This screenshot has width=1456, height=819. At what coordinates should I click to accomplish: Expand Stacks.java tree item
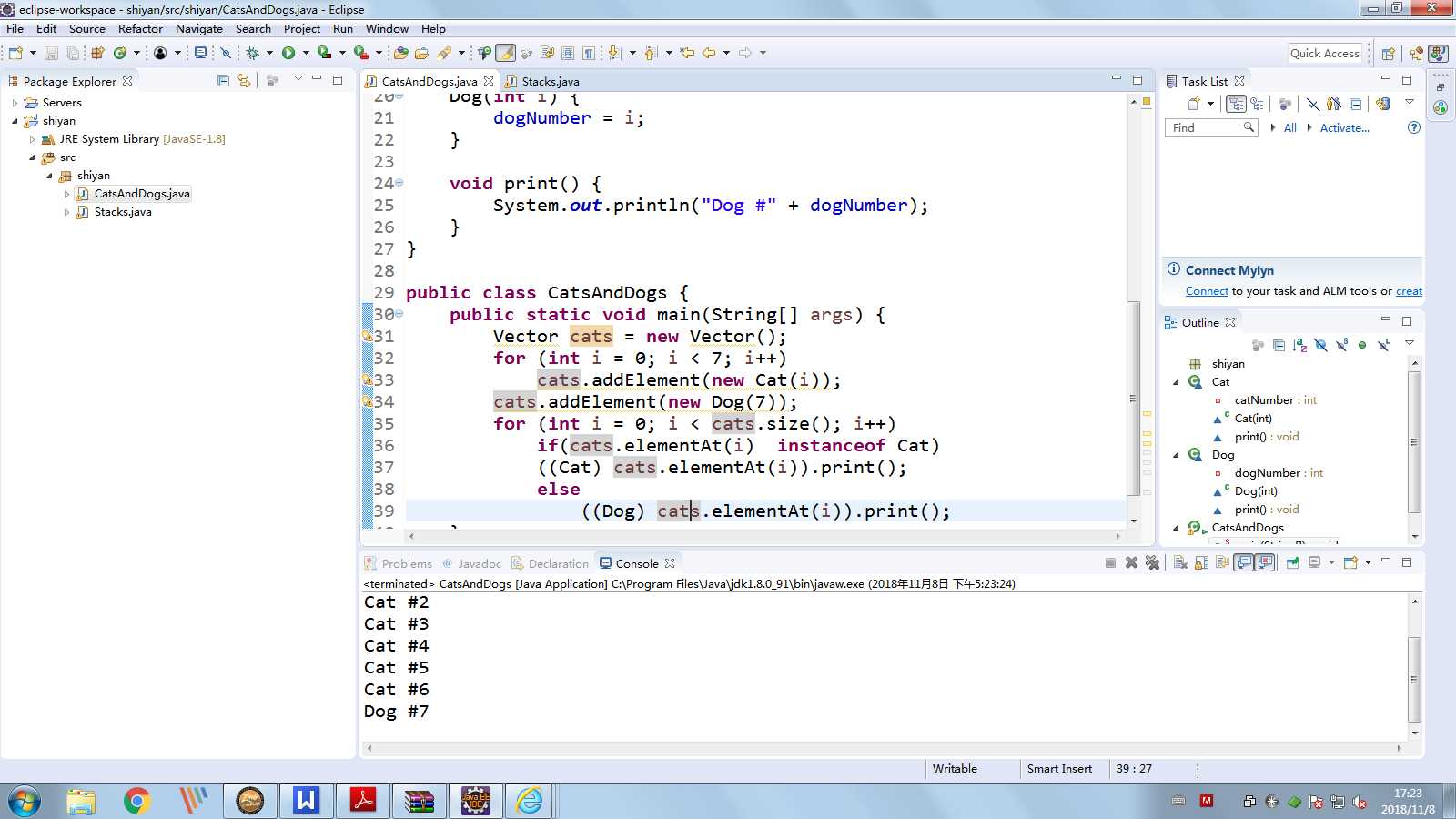pyautogui.click(x=66, y=212)
